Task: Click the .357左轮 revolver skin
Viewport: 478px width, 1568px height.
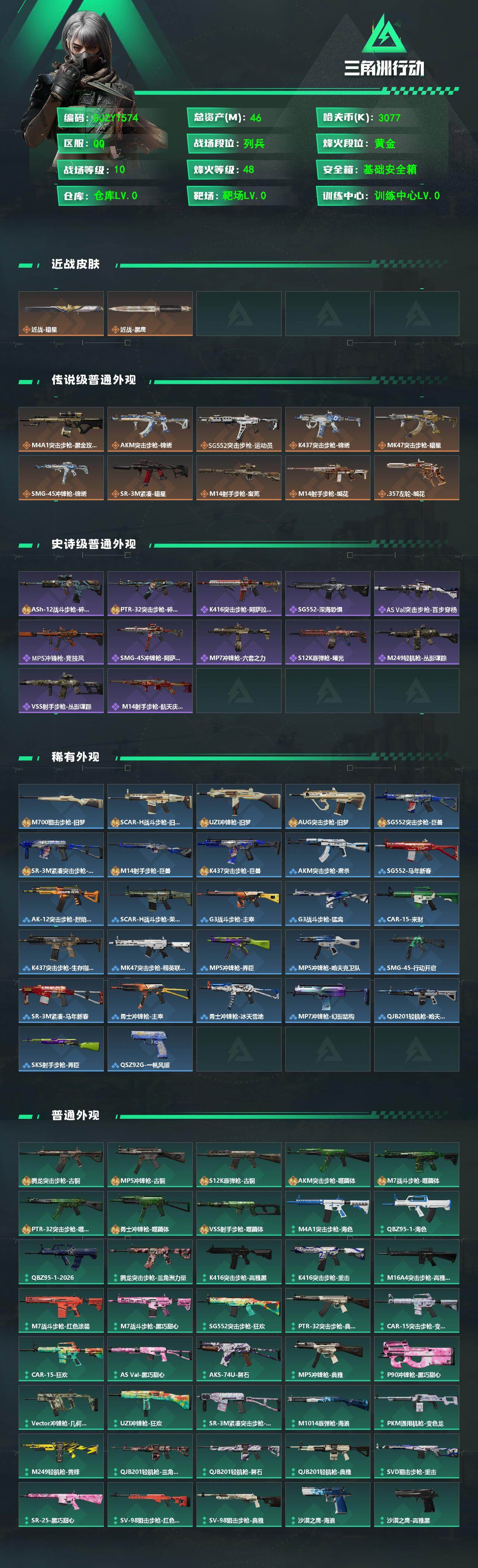Action: [x=416, y=478]
